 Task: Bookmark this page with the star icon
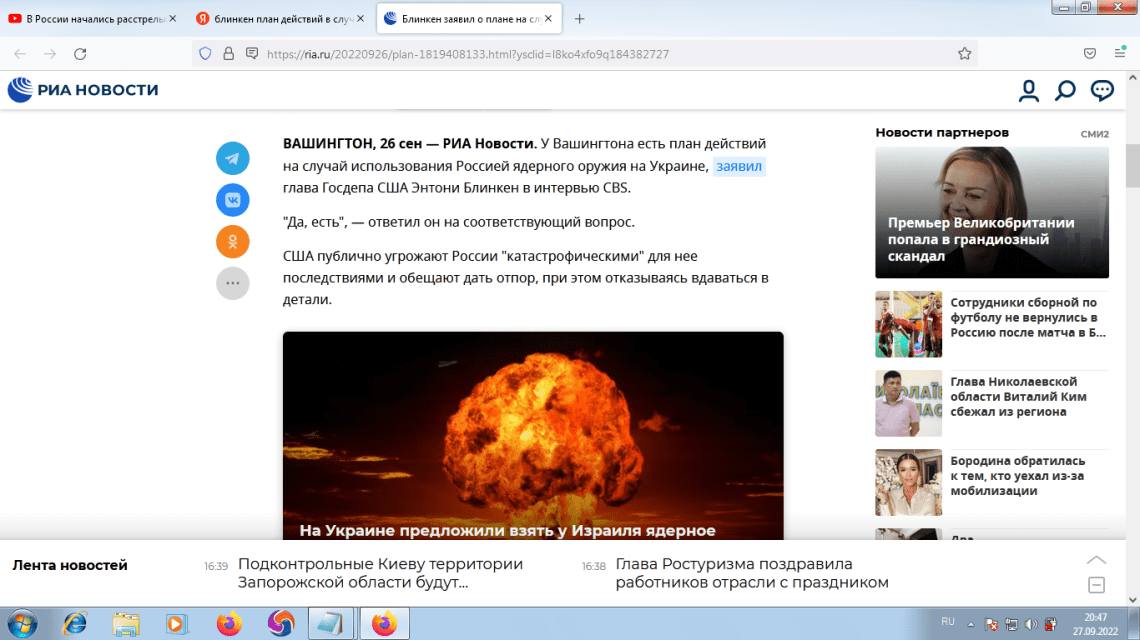point(964,54)
